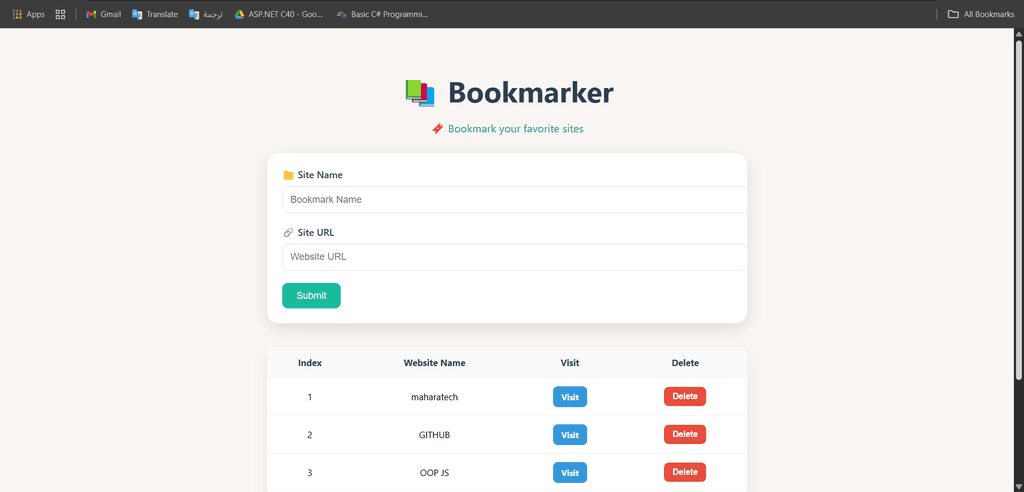Delete the OOP JS bookmark

click(685, 472)
